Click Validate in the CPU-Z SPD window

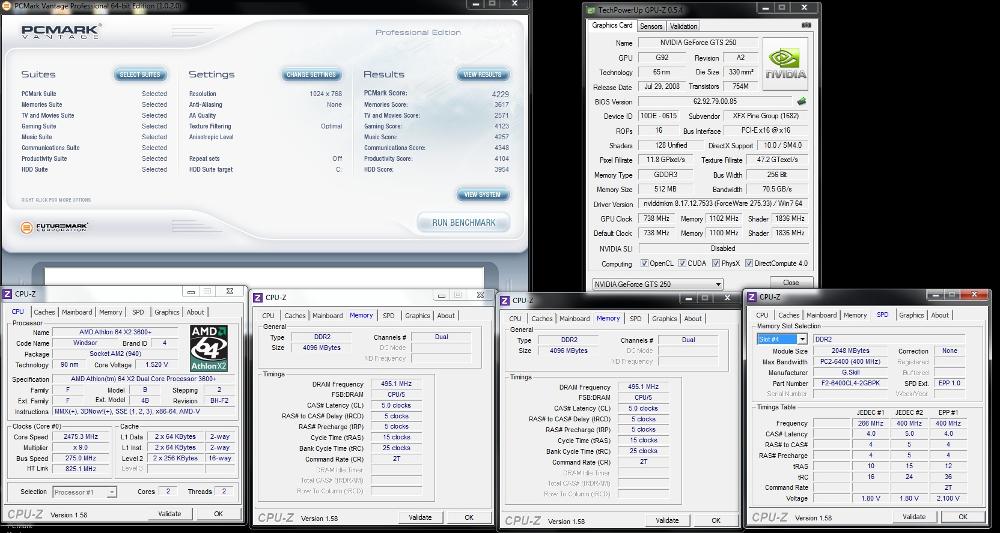click(x=915, y=516)
